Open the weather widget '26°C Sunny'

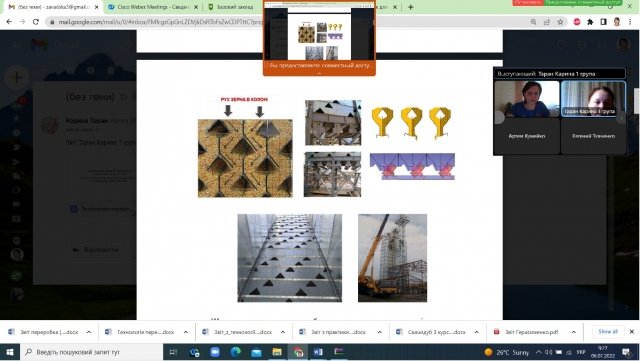(507, 352)
